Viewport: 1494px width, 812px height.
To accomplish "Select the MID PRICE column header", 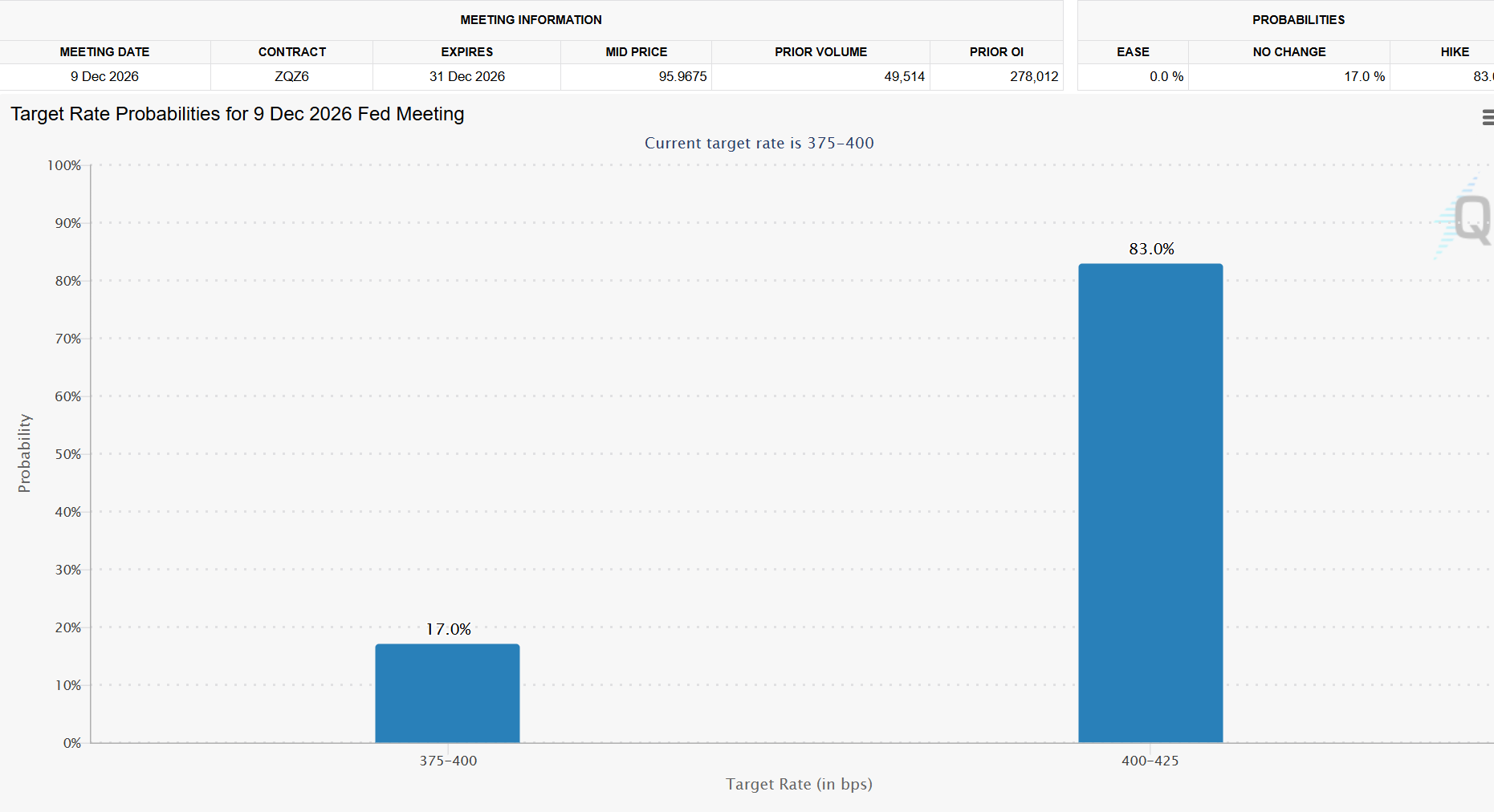I will (637, 52).
